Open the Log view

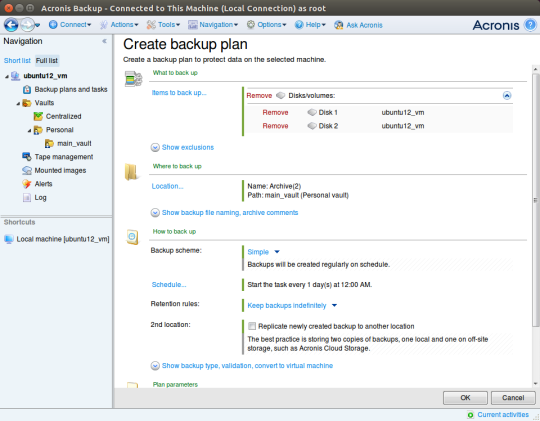pos(40,198)
